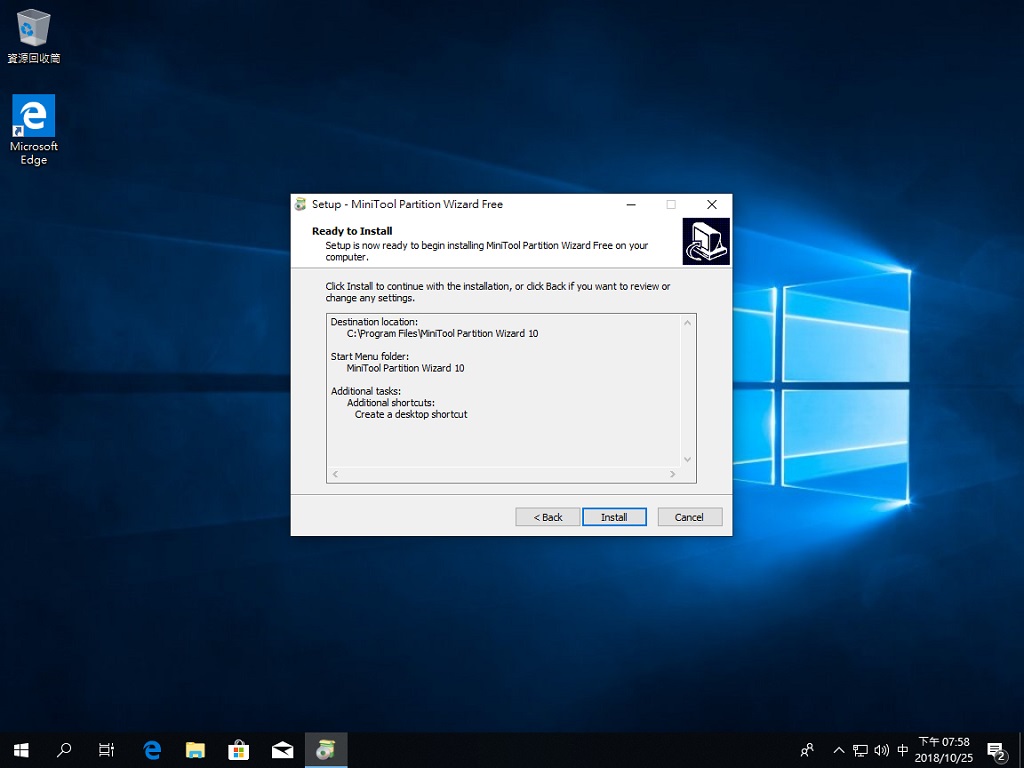Select the MiniTool setup taskbar icon

(326, 750)
